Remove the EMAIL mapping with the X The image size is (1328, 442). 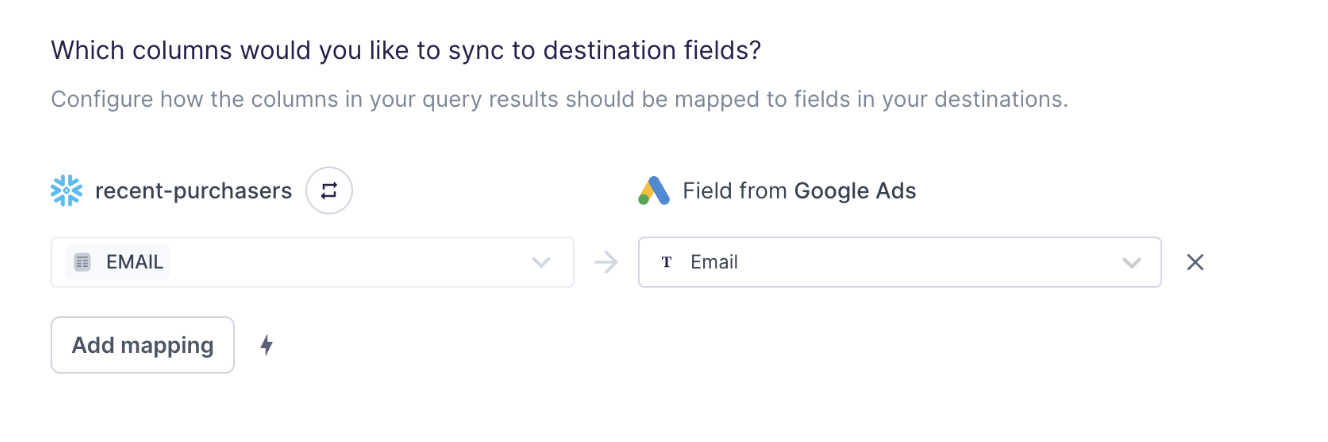click(1195, 262)
